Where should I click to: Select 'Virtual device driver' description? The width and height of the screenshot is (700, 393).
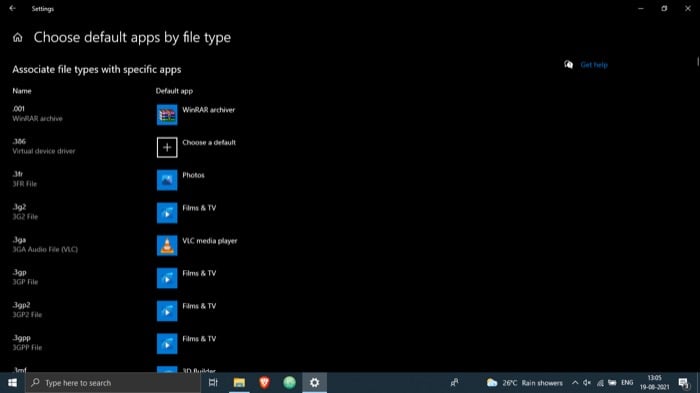coord(44,151)
